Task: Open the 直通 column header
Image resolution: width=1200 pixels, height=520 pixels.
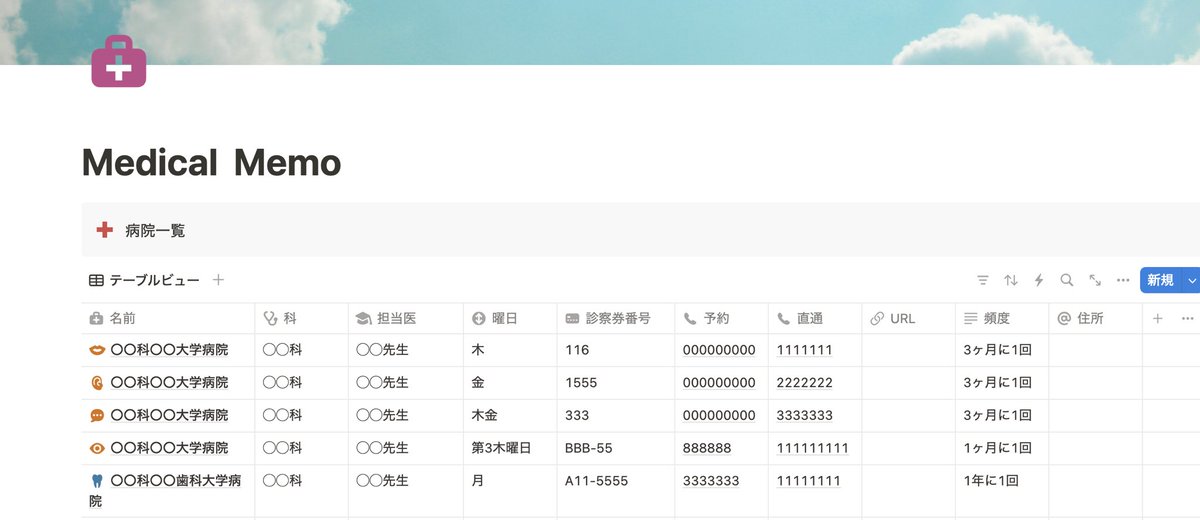Action: [x=815, y=319]
